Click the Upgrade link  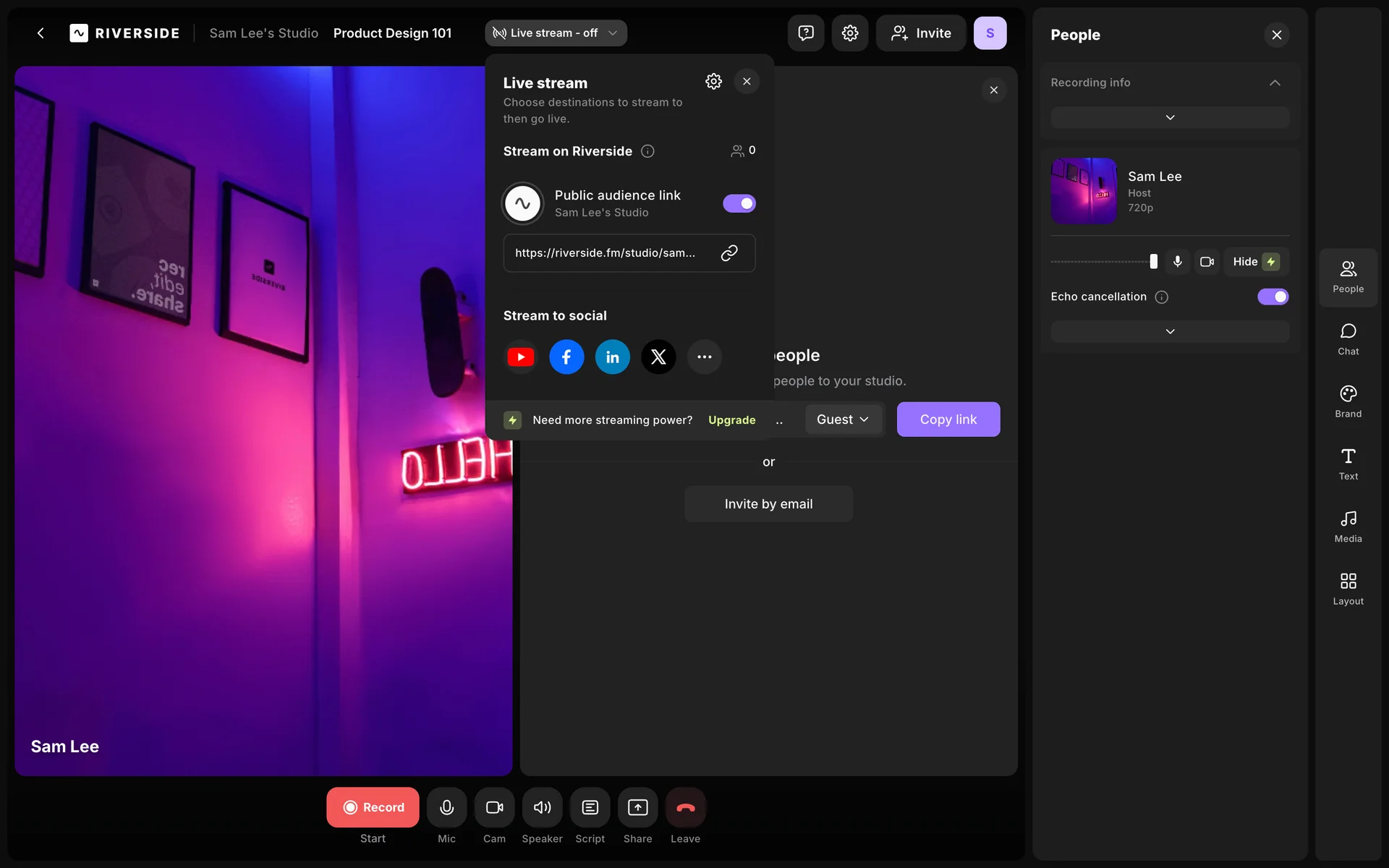click(x=731, y=420)
